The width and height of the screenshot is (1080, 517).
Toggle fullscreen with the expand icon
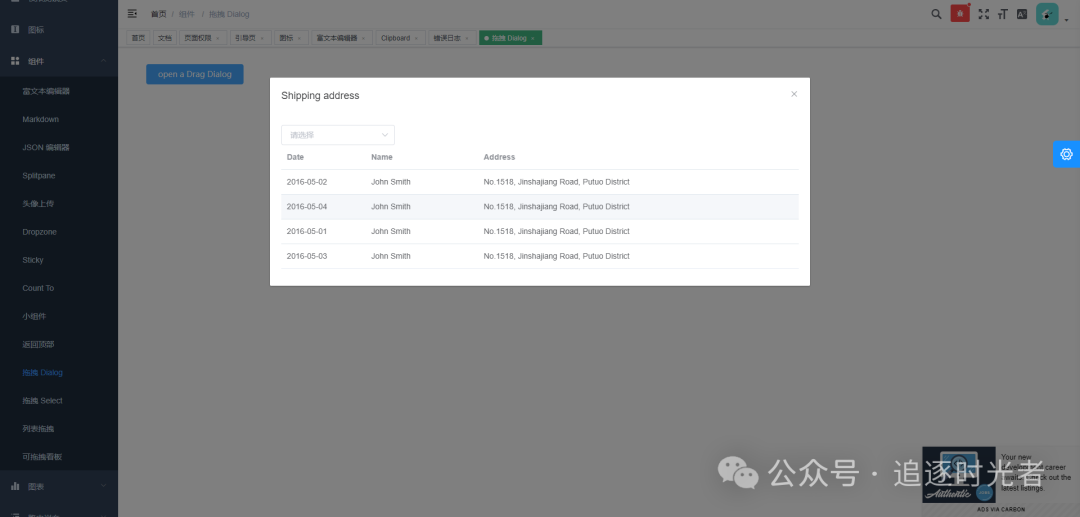point(984,14)
